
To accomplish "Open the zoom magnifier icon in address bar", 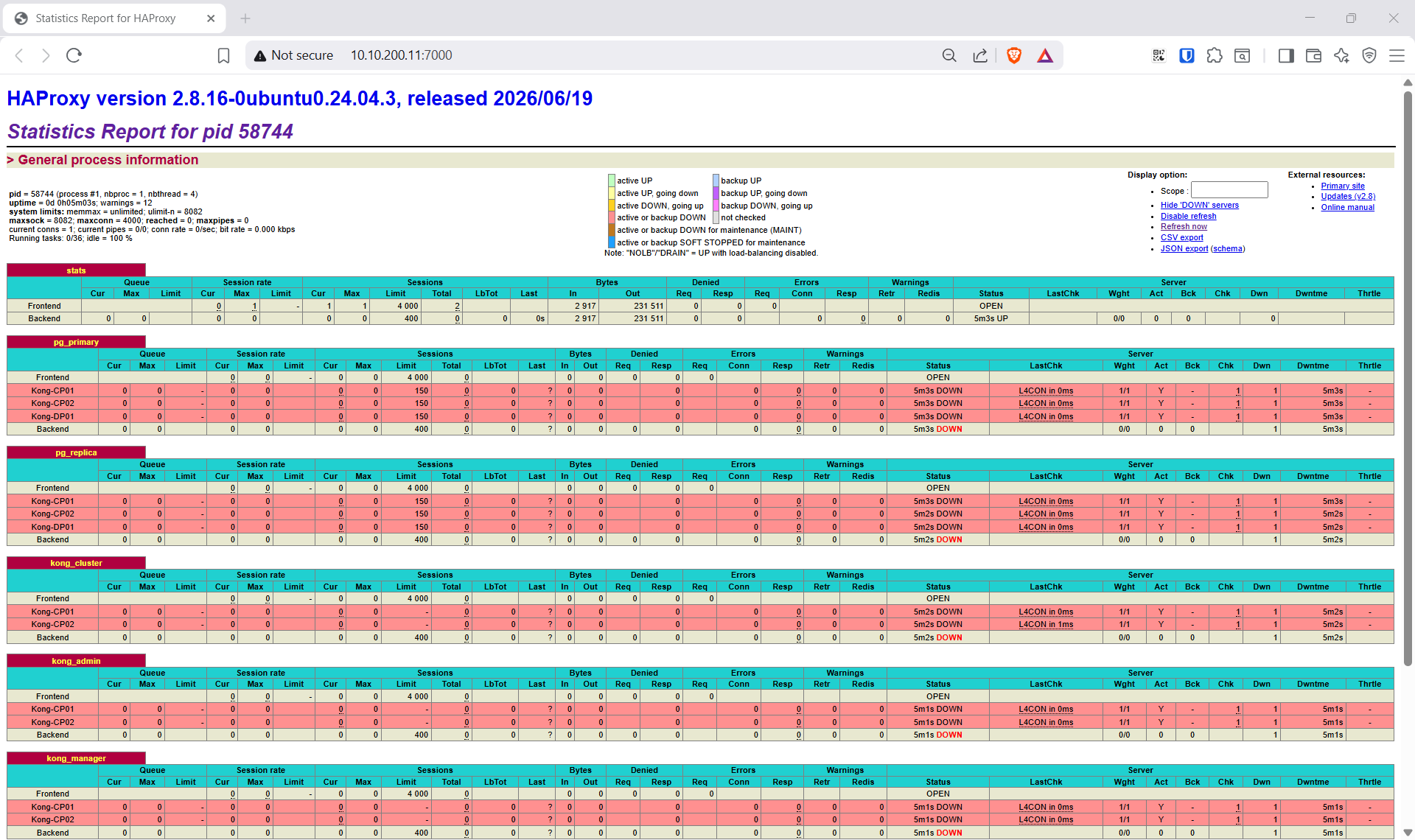I will [x=949, y=55].
